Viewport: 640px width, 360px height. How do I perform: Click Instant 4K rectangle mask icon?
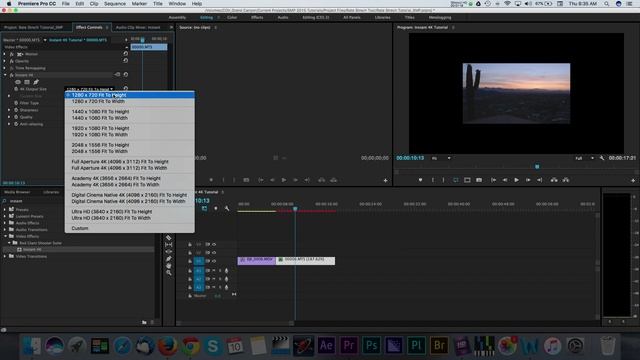tap(27, 82)
